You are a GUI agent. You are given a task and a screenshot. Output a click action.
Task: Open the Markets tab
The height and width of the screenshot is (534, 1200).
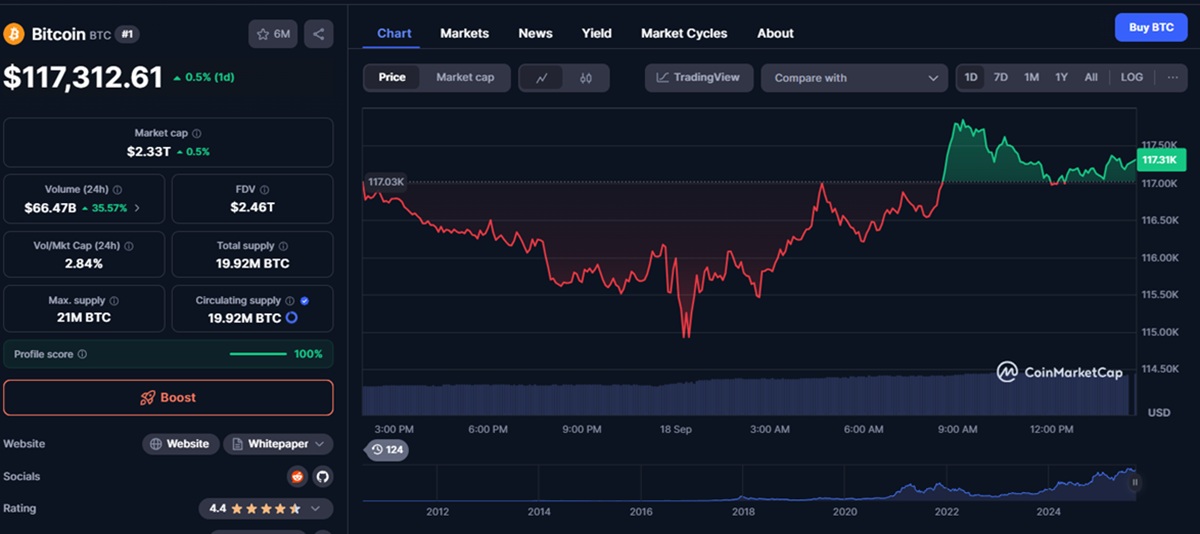tap(464, 33)
